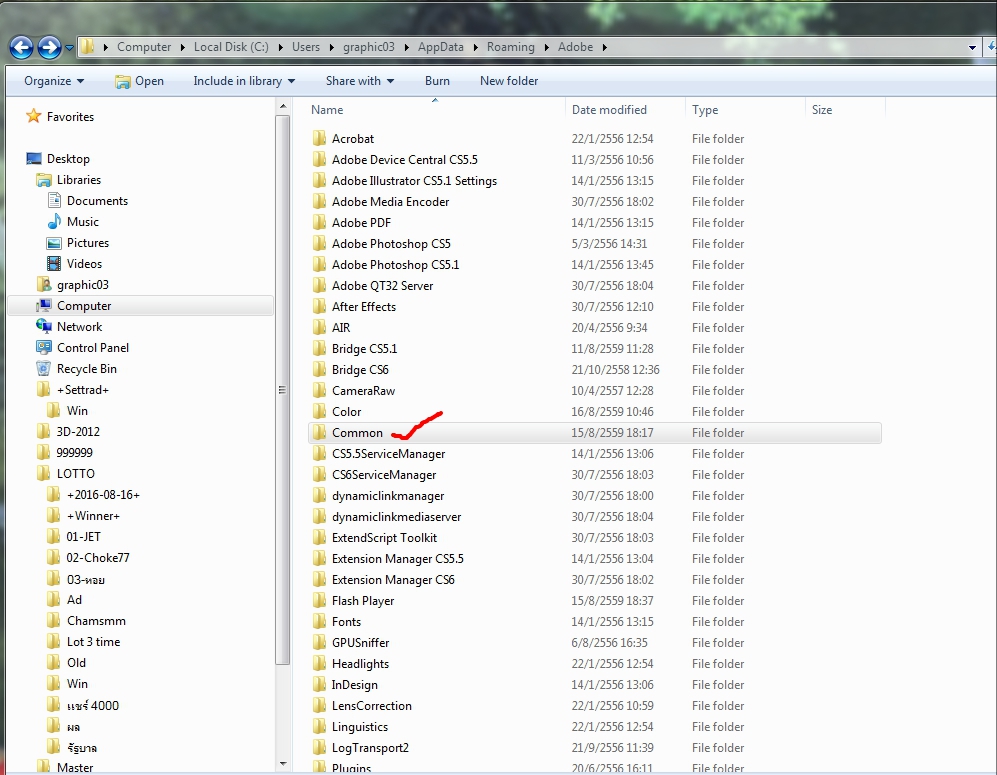Click the AppData breadcrumb segment

441,47
